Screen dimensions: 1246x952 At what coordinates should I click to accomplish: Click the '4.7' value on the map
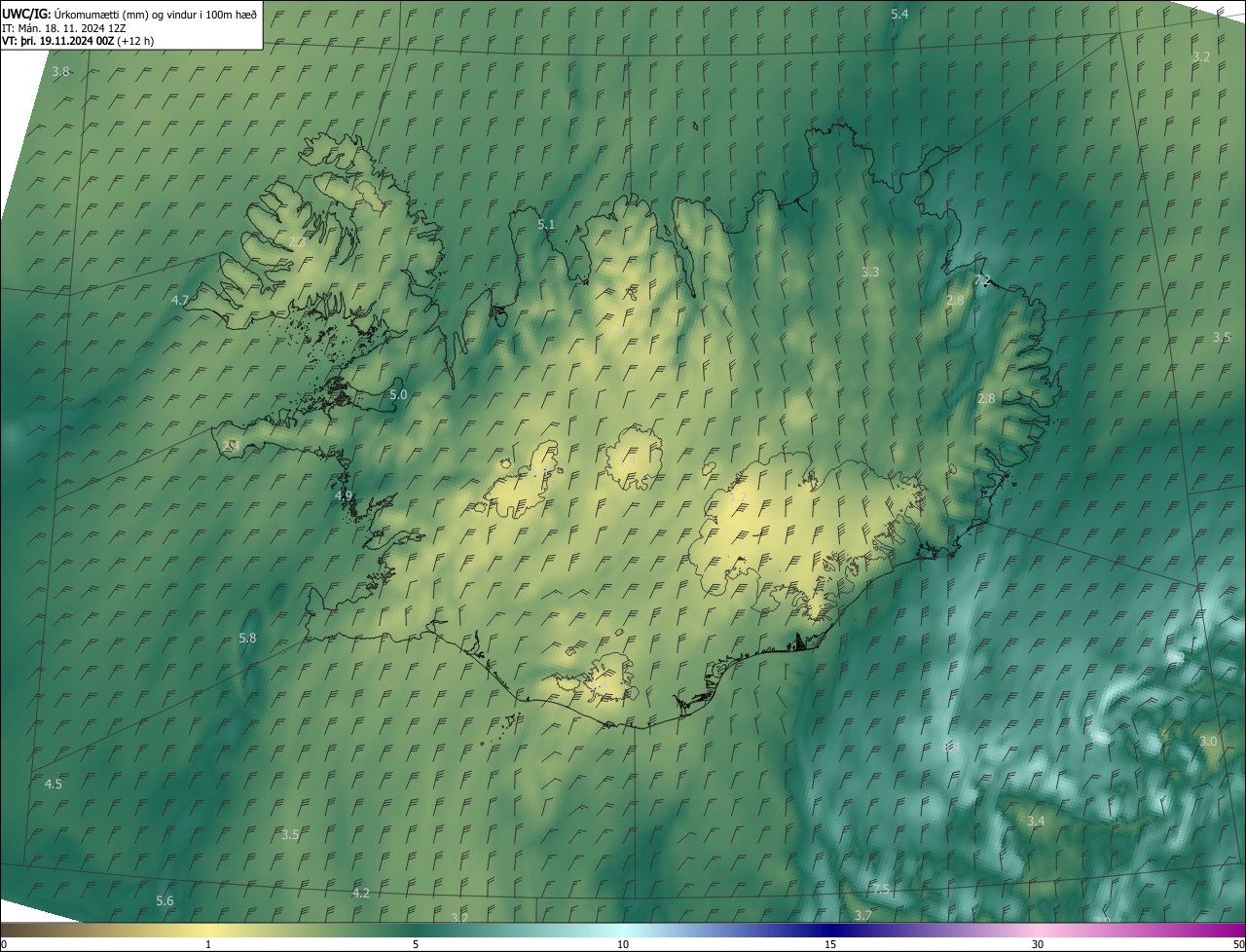(x=179, y=300)
